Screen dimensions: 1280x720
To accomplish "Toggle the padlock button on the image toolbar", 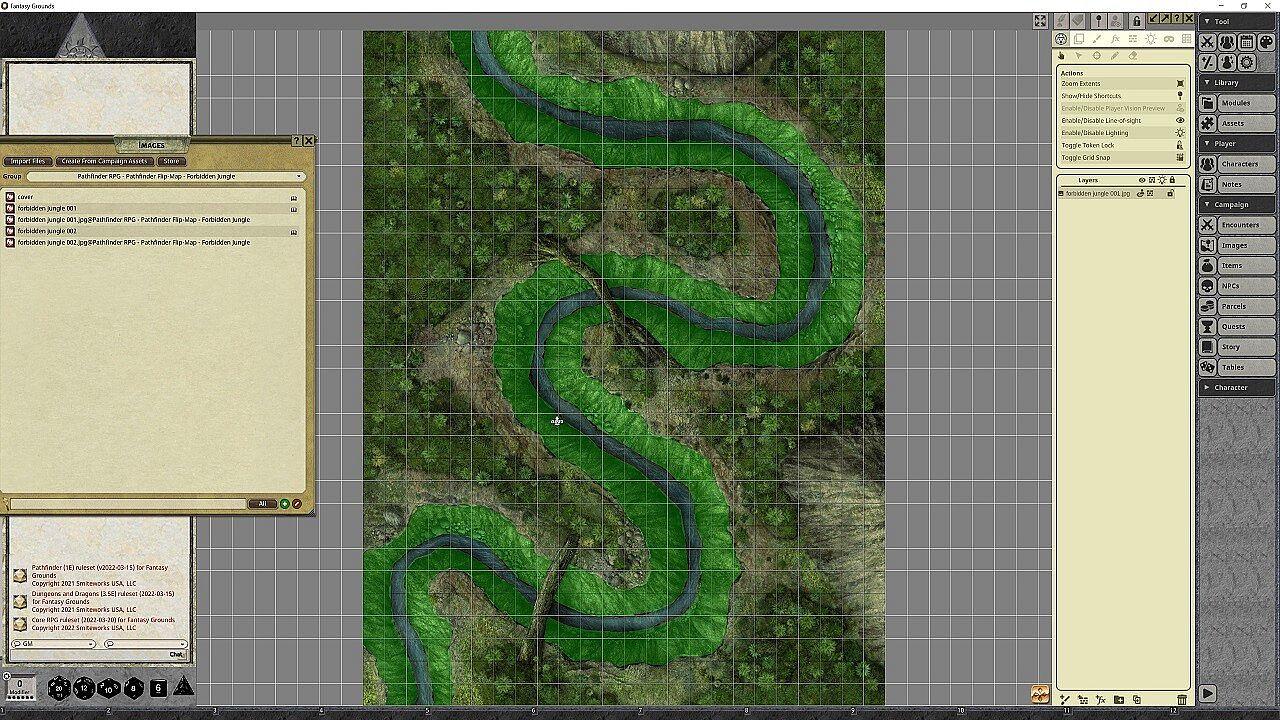I will [1136, 20].
